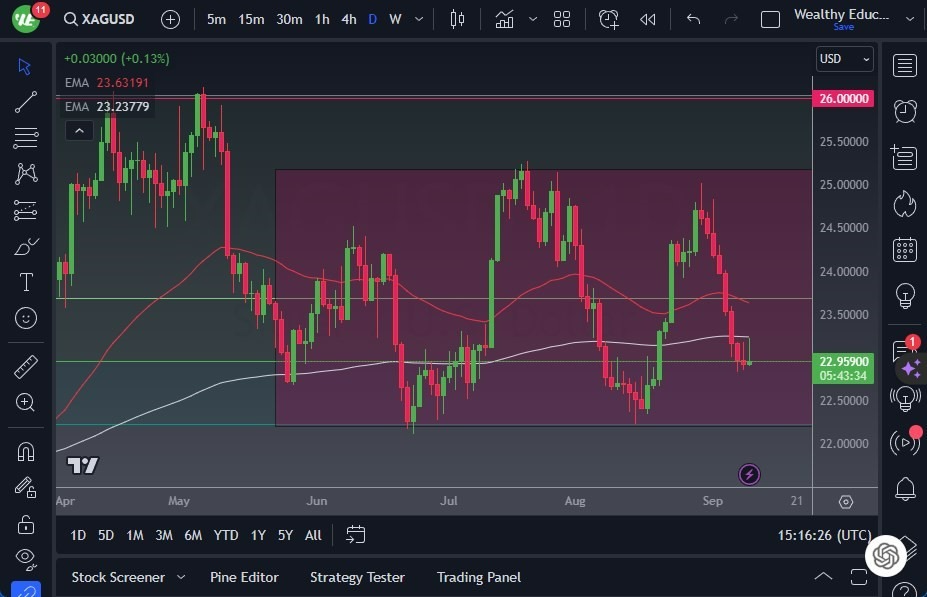Open the Alerts clock panel on the right
The height and width of the screenshot is (597, 927).
pyautogui.click(x=904, y=111)
